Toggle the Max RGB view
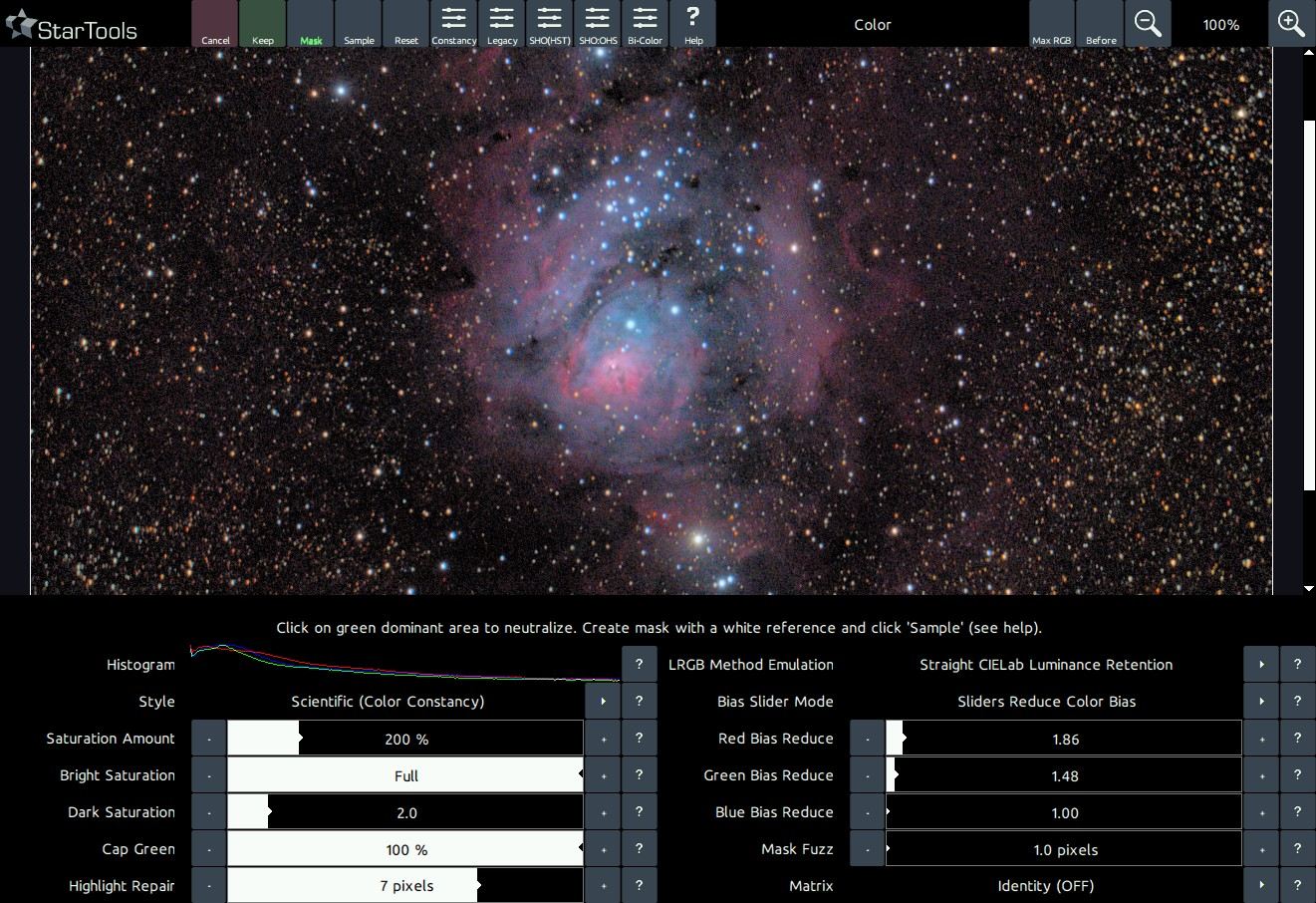This screenshot has height=903, width=1316. point(1052,24)
